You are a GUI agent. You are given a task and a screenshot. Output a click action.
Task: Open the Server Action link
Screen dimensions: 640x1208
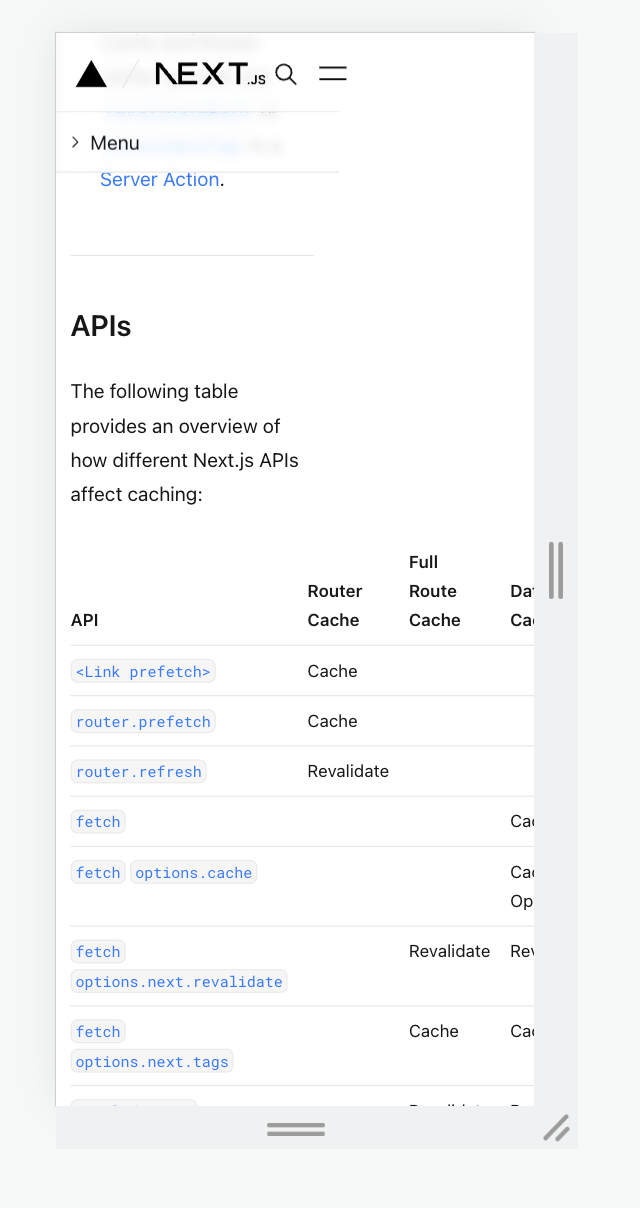click(159, 179)
